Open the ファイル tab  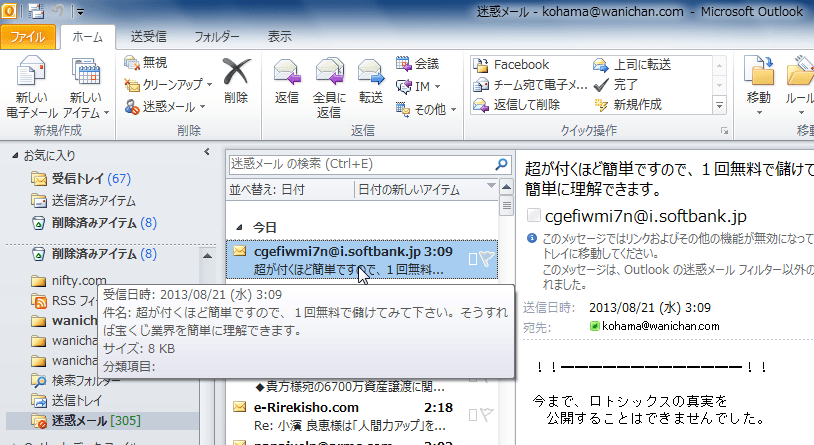pyautogui.click(x=28, y=37)
